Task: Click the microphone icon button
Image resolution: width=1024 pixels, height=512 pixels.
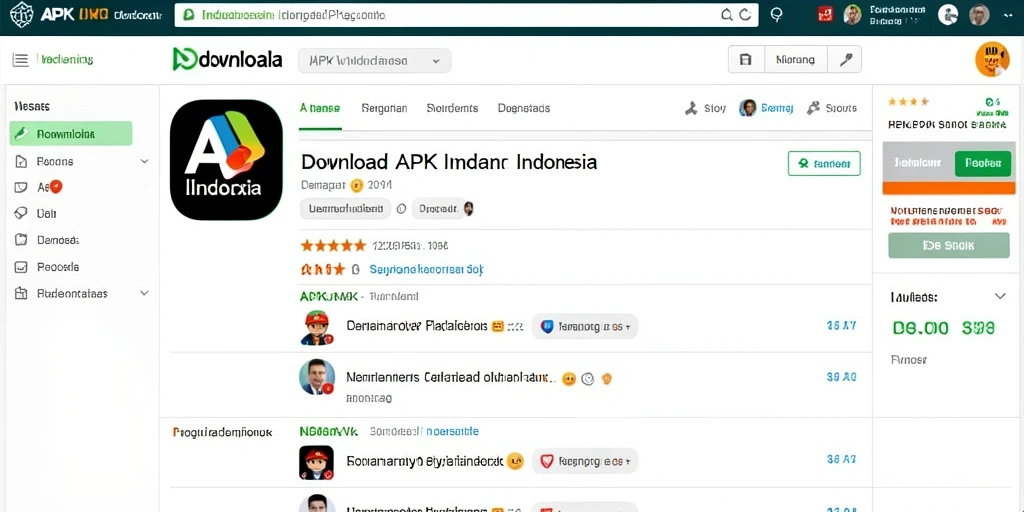Action: (x=845, y=59)
